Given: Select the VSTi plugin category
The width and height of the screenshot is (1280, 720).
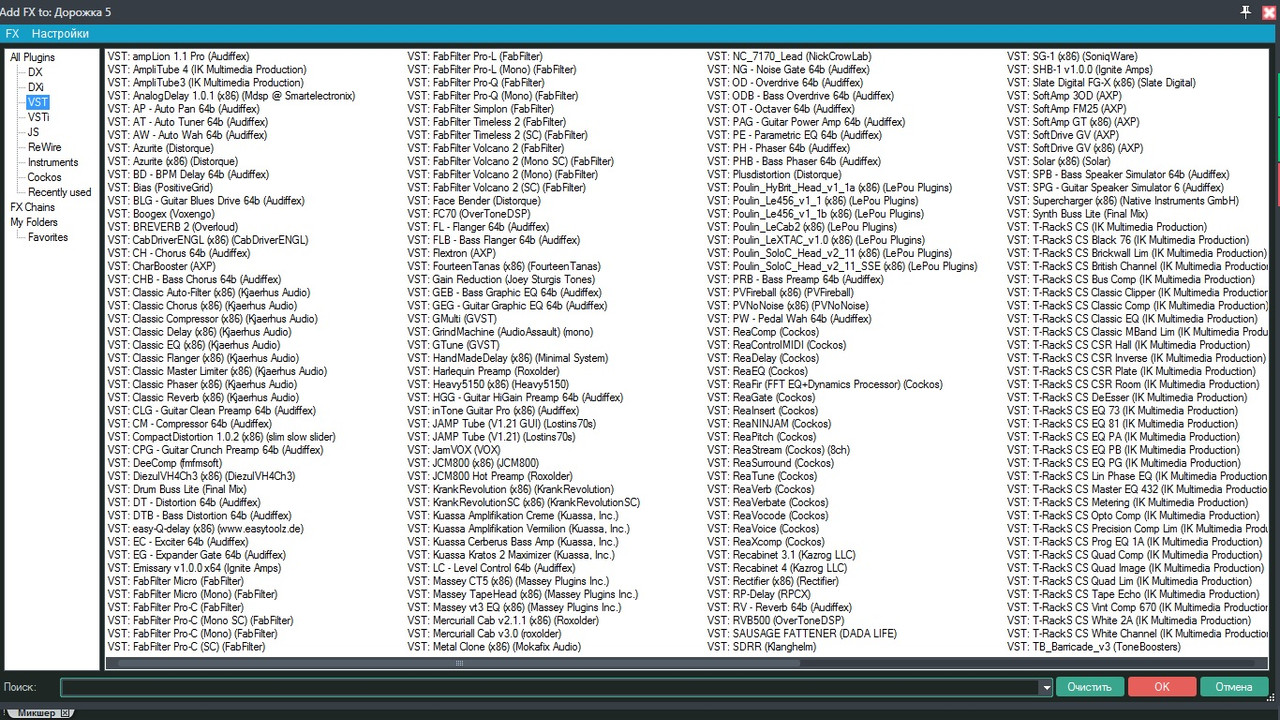Looking at the screenshot, I should click(39, 117).
